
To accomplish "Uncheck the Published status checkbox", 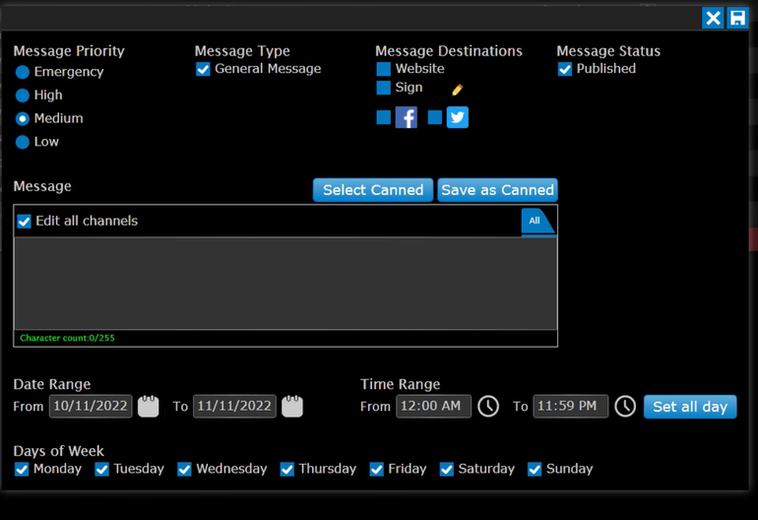I will pyautogui.click(x=565, y=69).
